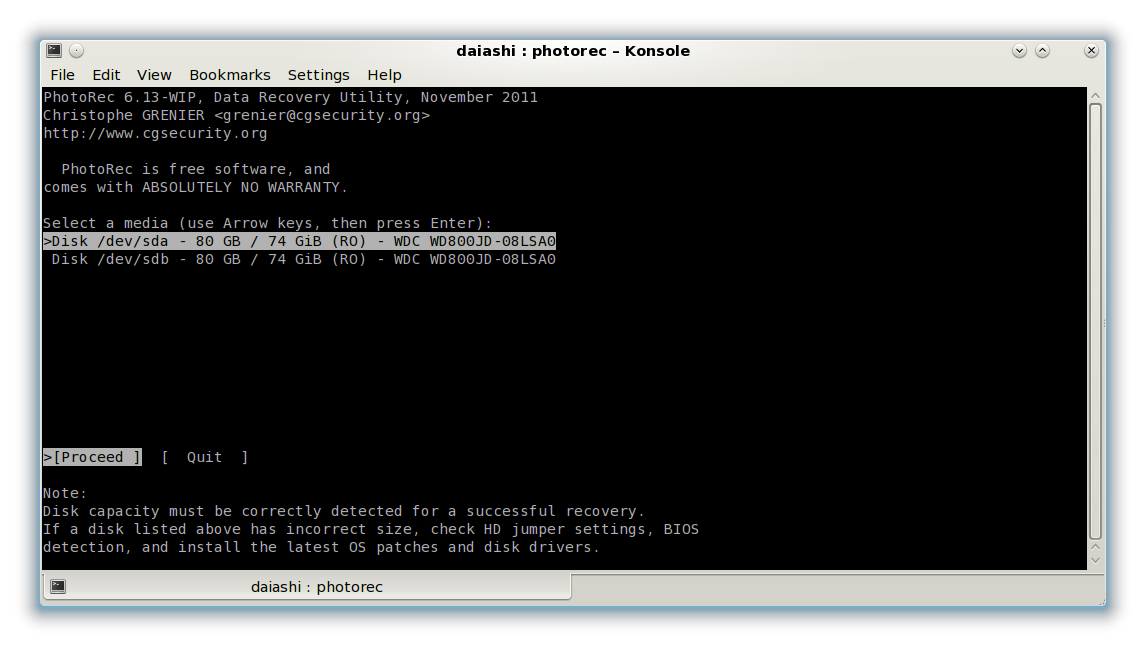This screenshot has height=646, width=1146.
Task: Click the Konsole window menu icon
Action: point(54,50)
